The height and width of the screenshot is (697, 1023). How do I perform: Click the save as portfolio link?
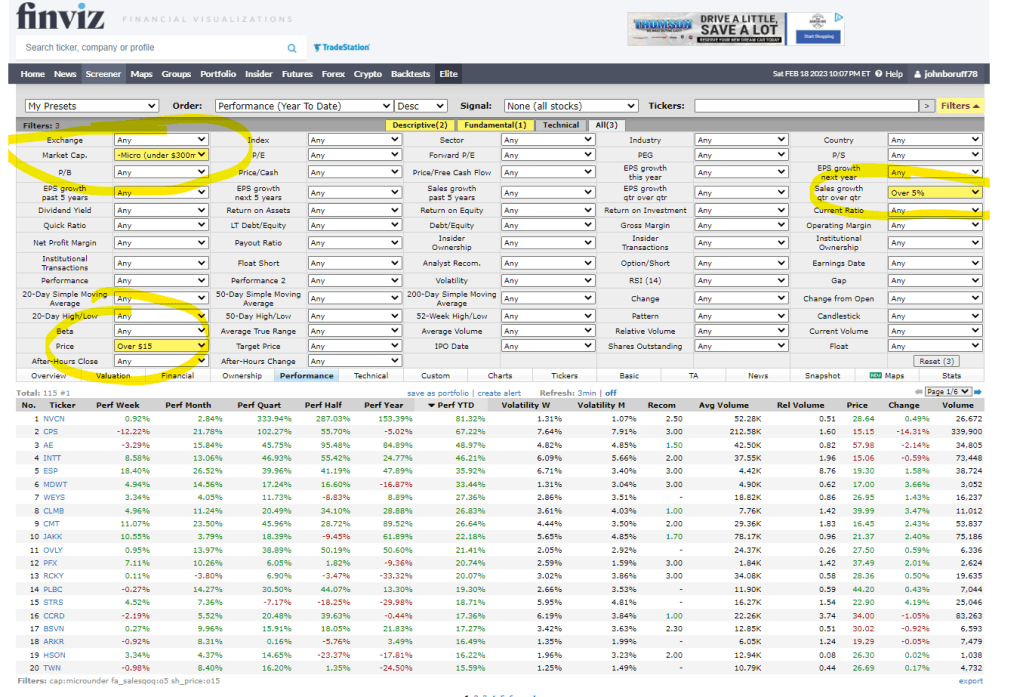[x=439, y=393]
